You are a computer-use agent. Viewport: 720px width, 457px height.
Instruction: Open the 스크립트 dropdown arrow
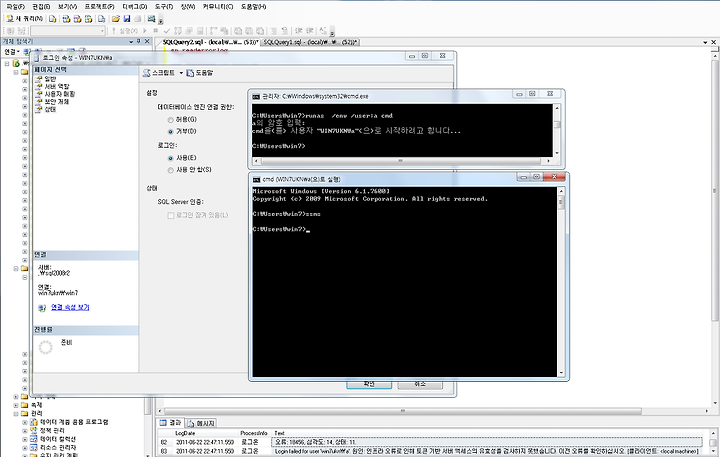181,73
